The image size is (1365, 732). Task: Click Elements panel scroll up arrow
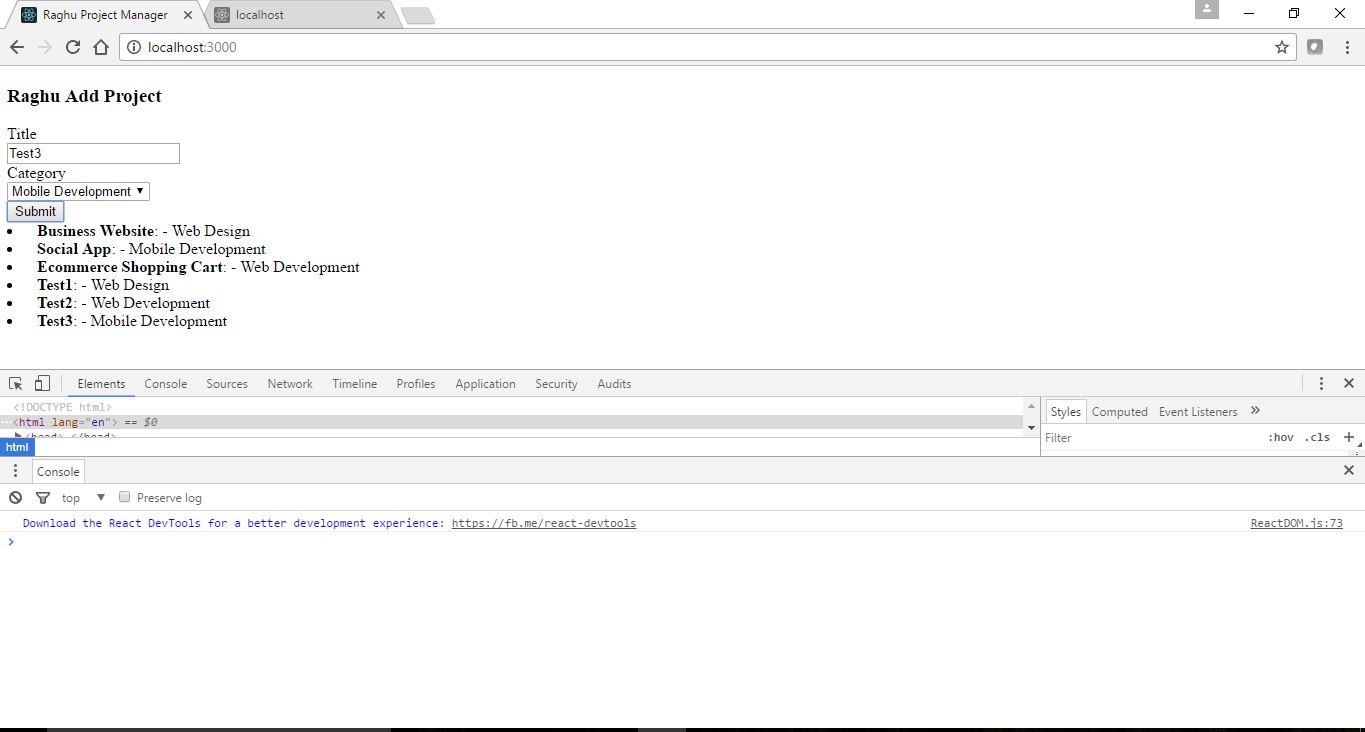[x=1031, y=406]
